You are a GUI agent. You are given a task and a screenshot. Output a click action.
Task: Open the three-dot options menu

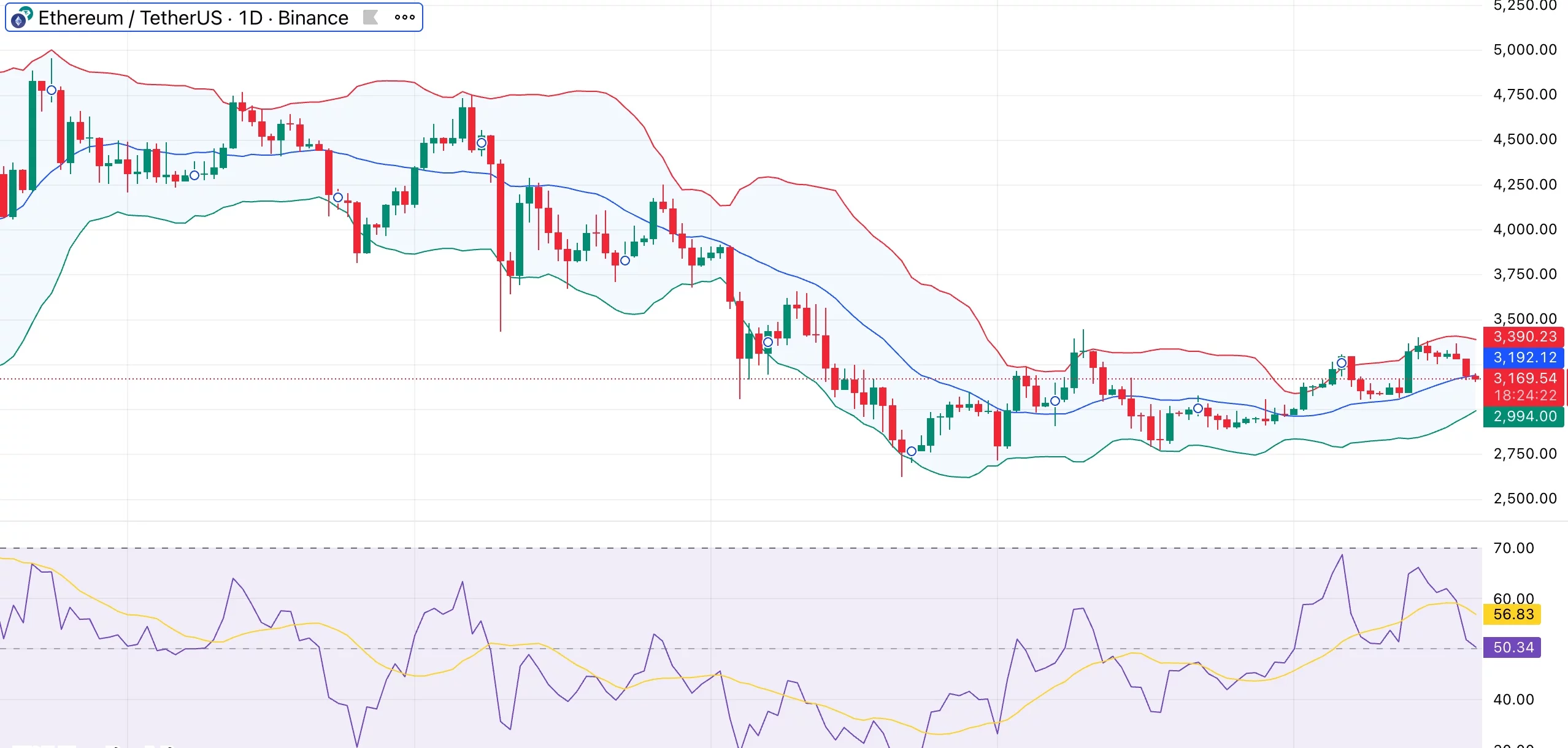pos(405,17)
